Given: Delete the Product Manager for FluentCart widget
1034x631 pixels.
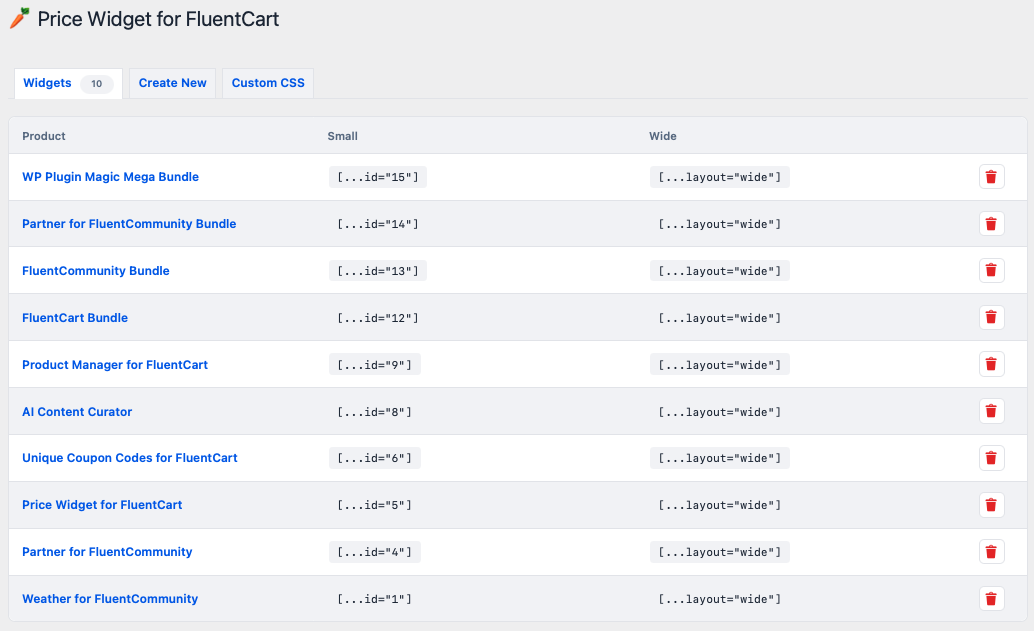Looking at the screenshot, I should 991,364.
